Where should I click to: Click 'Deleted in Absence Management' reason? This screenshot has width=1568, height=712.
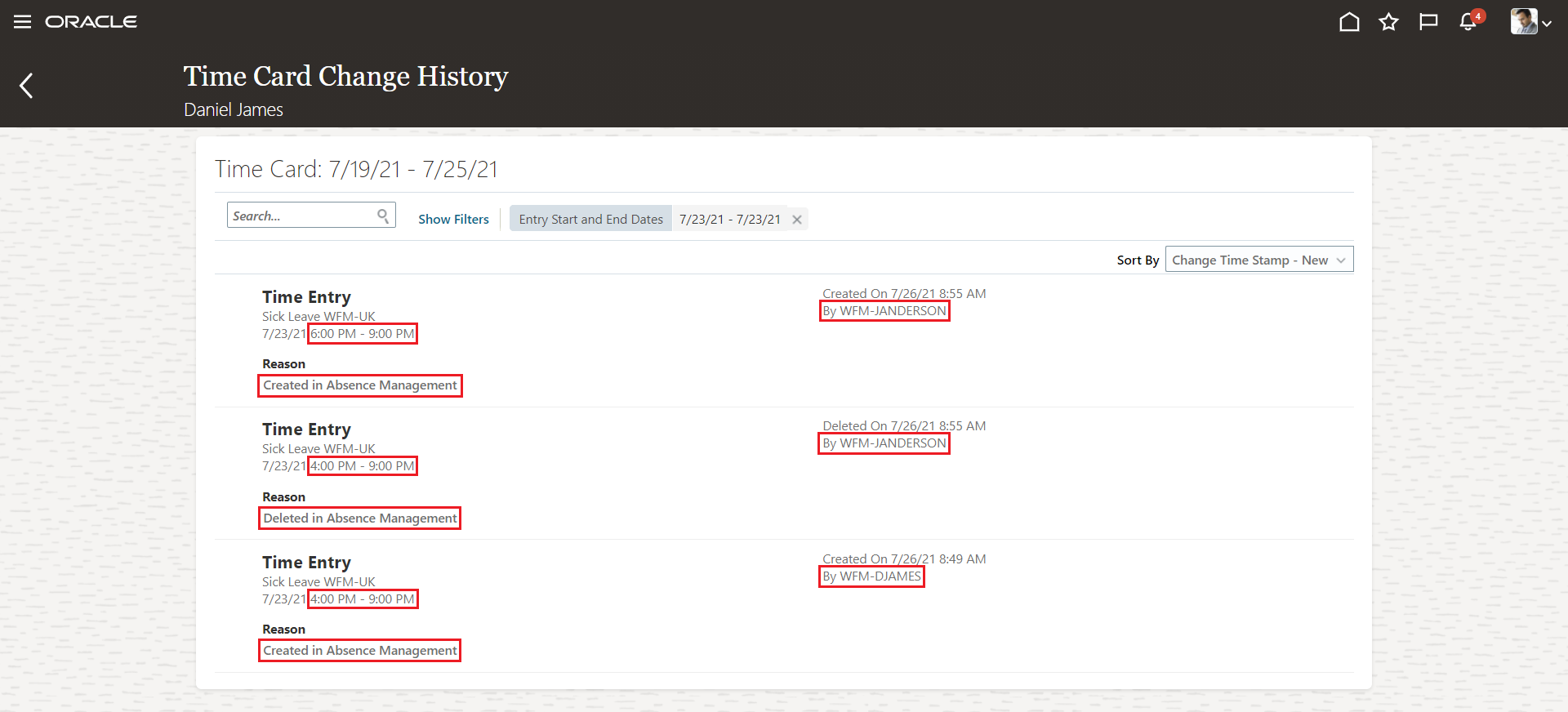(x=359, y=518)
